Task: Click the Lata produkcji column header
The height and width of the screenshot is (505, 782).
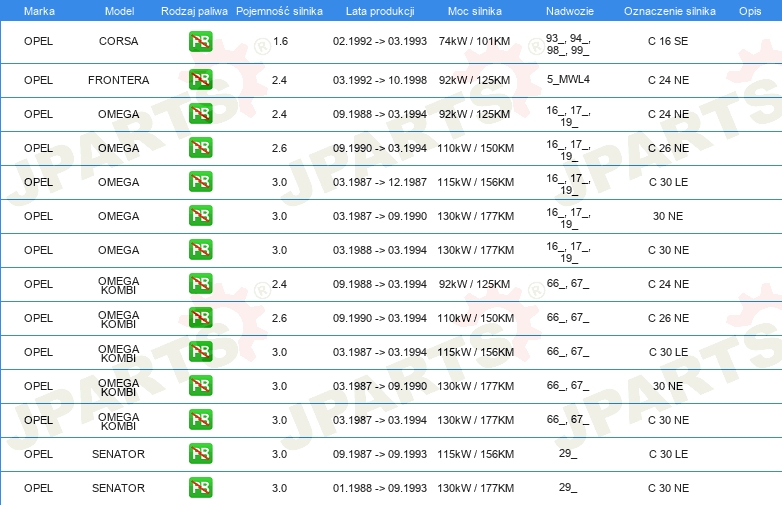Action: (380, 11)
